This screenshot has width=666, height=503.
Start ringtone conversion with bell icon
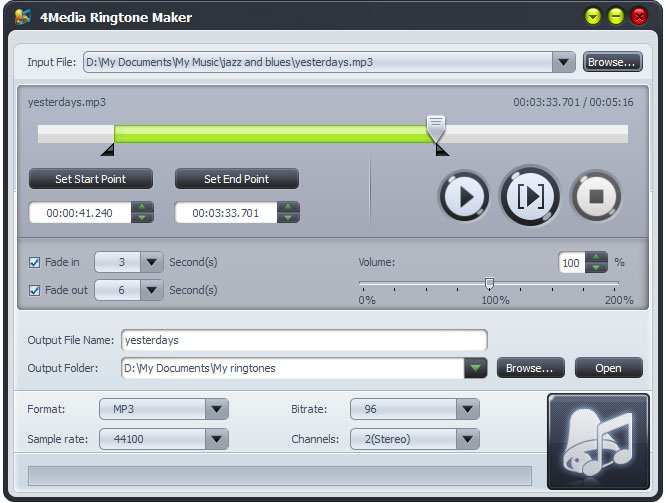[598, 441]
